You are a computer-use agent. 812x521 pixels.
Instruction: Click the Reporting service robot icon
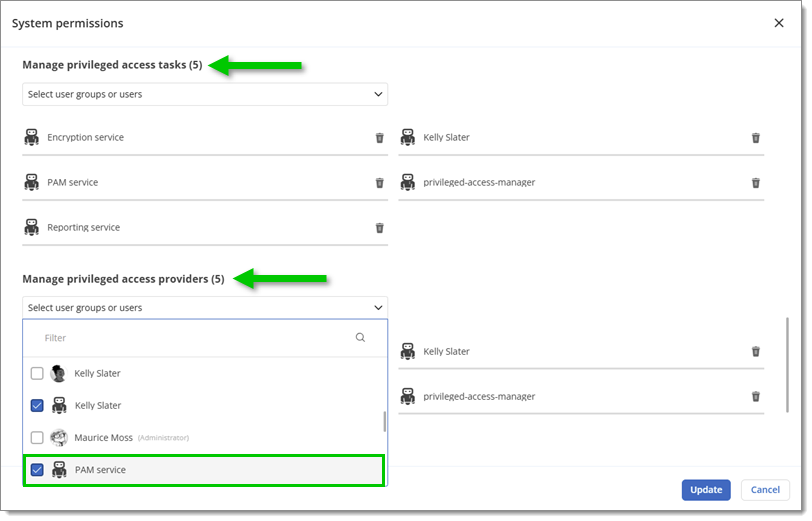click(x=32, y=227)
